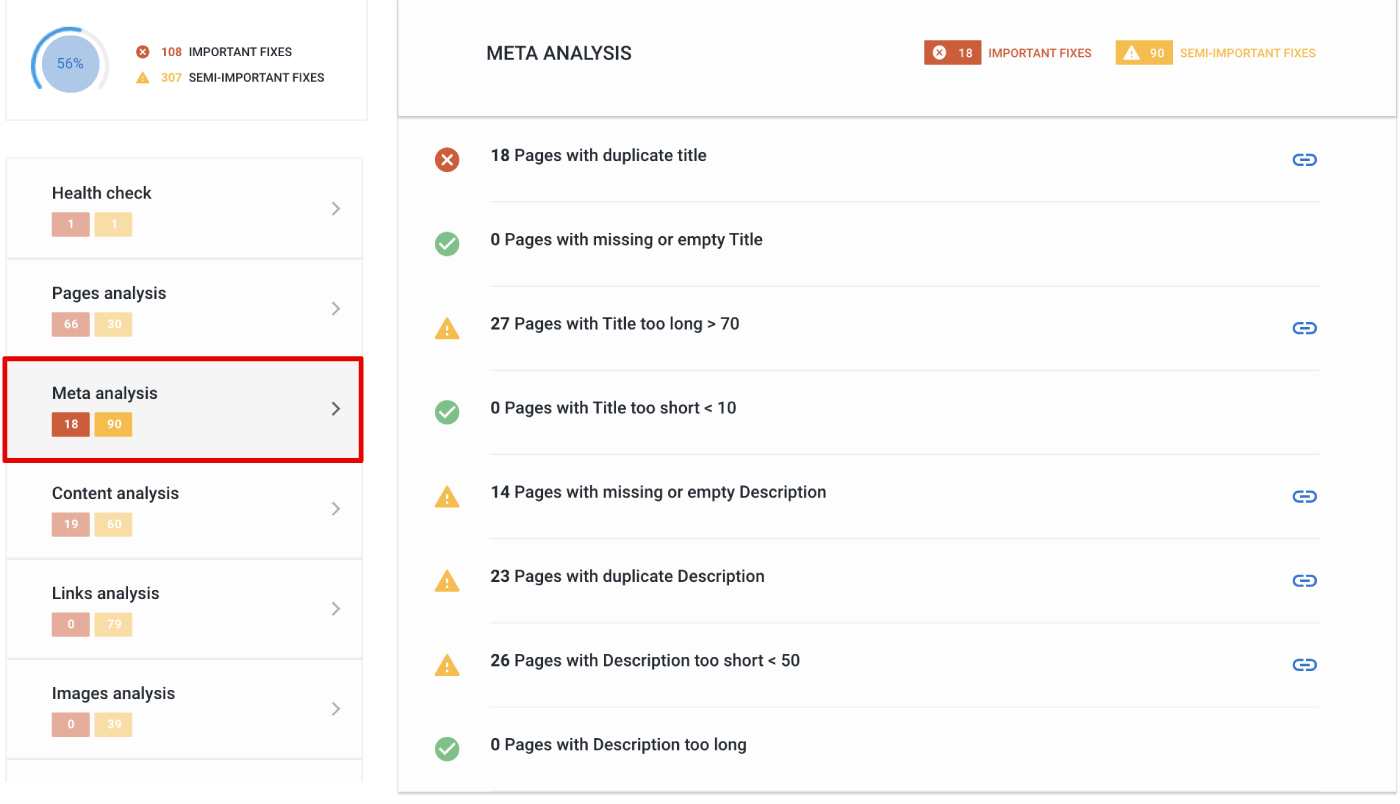Image resolution: width=1400 pixels, height=804 pixels.
Task: Click 0 Pages with Description too long text
Action: [x=618, y=744]
